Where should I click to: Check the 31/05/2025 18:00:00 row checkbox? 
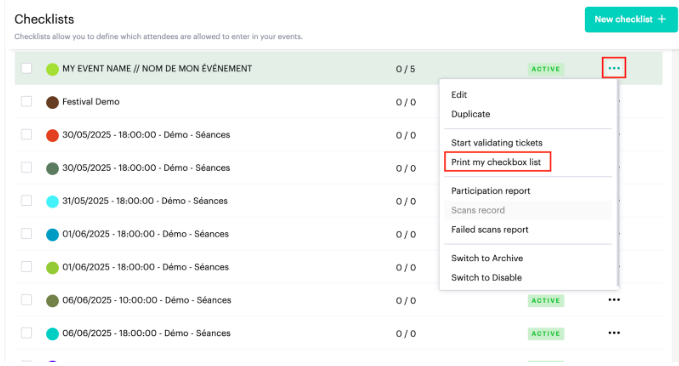26,200
